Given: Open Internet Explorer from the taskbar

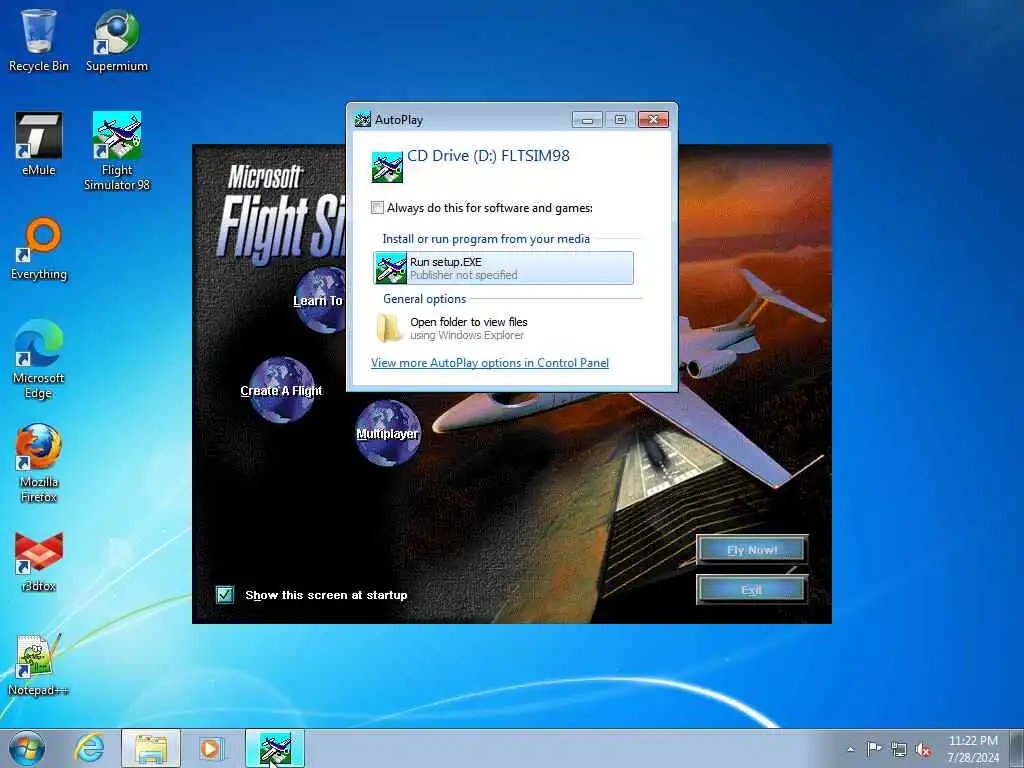Looking at the screenshot, I should (89, 749).
